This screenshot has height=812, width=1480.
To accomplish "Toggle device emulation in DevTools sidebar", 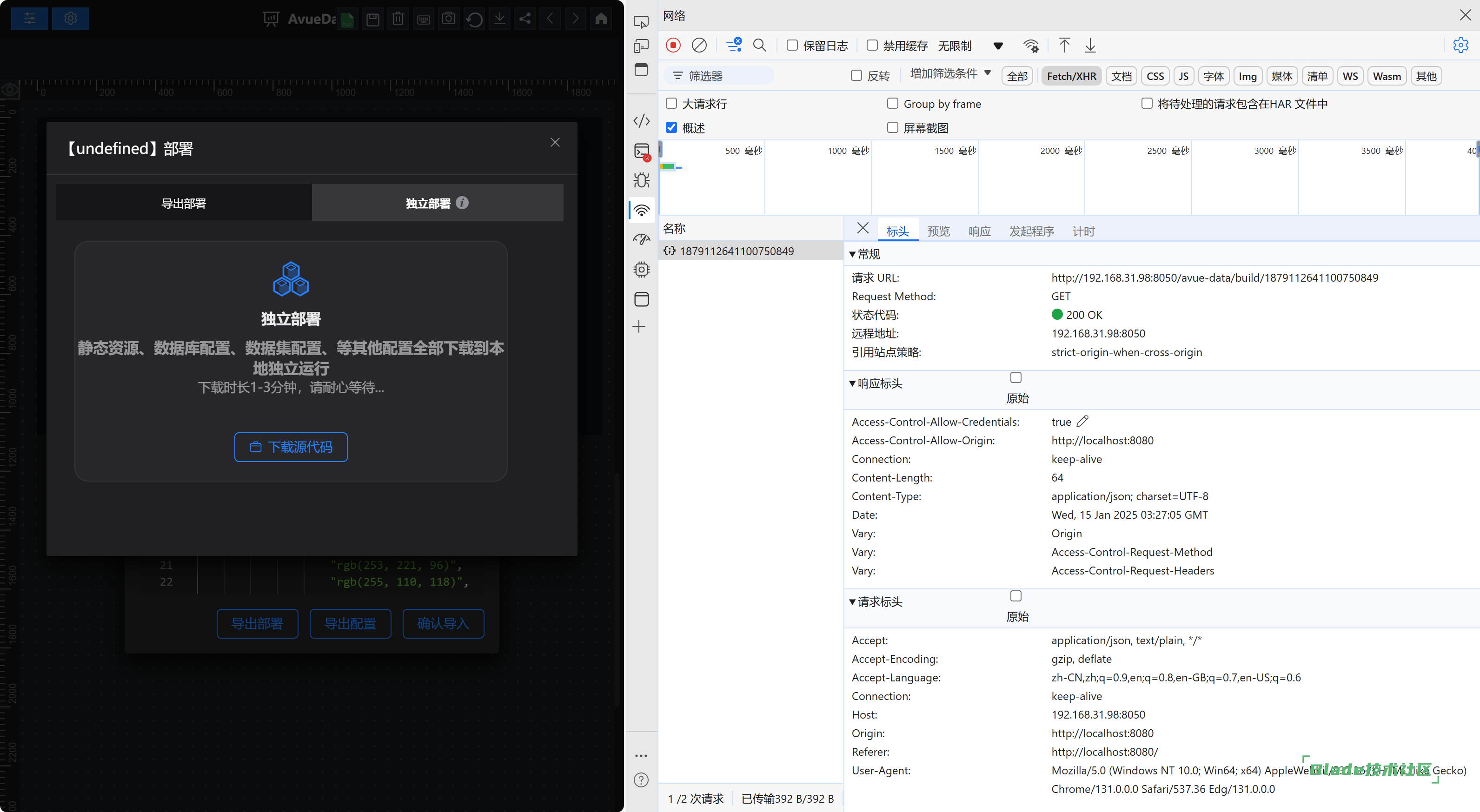I will coord(641,46).
